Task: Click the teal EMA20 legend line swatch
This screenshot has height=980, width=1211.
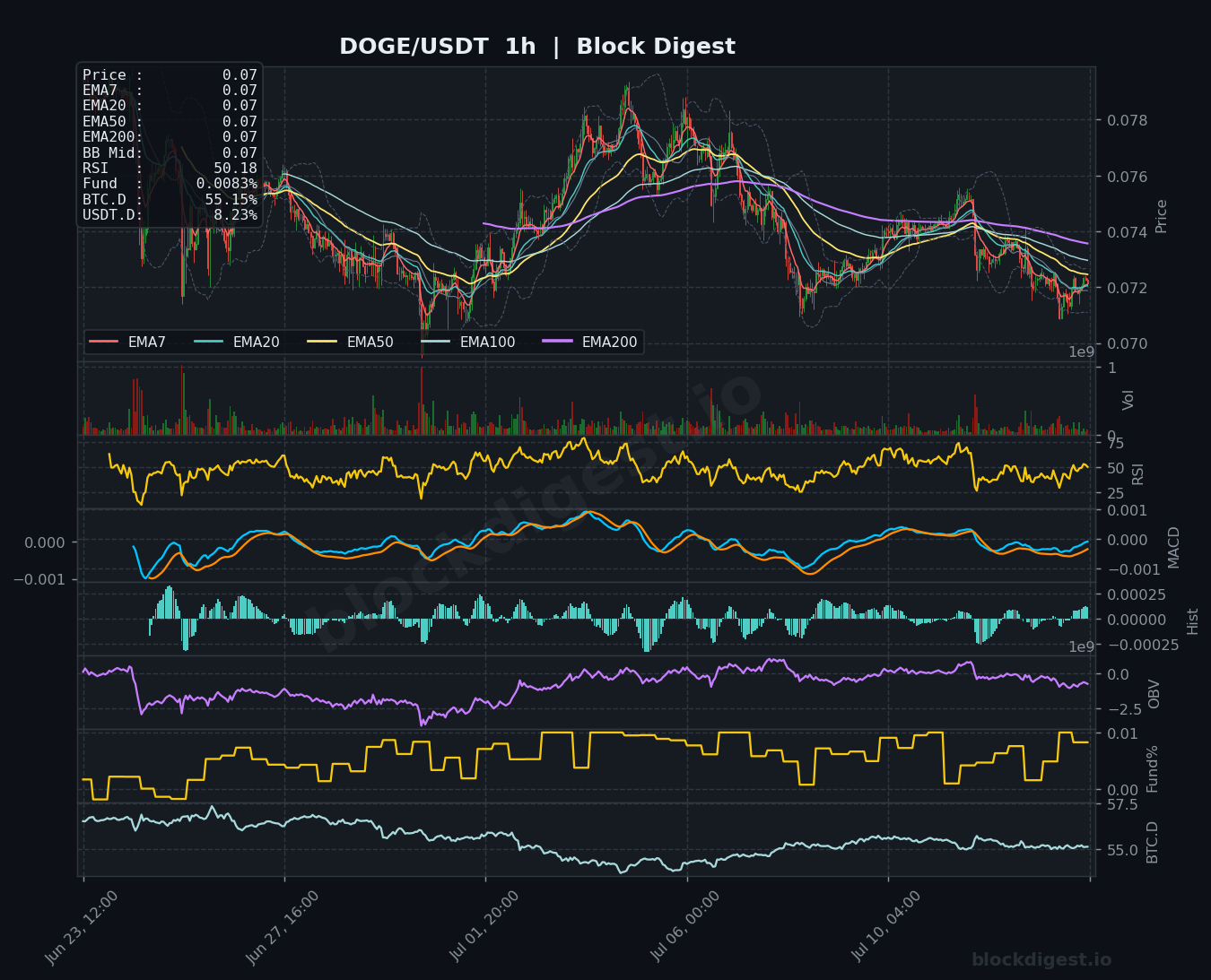Action: [x=209, y=342]
